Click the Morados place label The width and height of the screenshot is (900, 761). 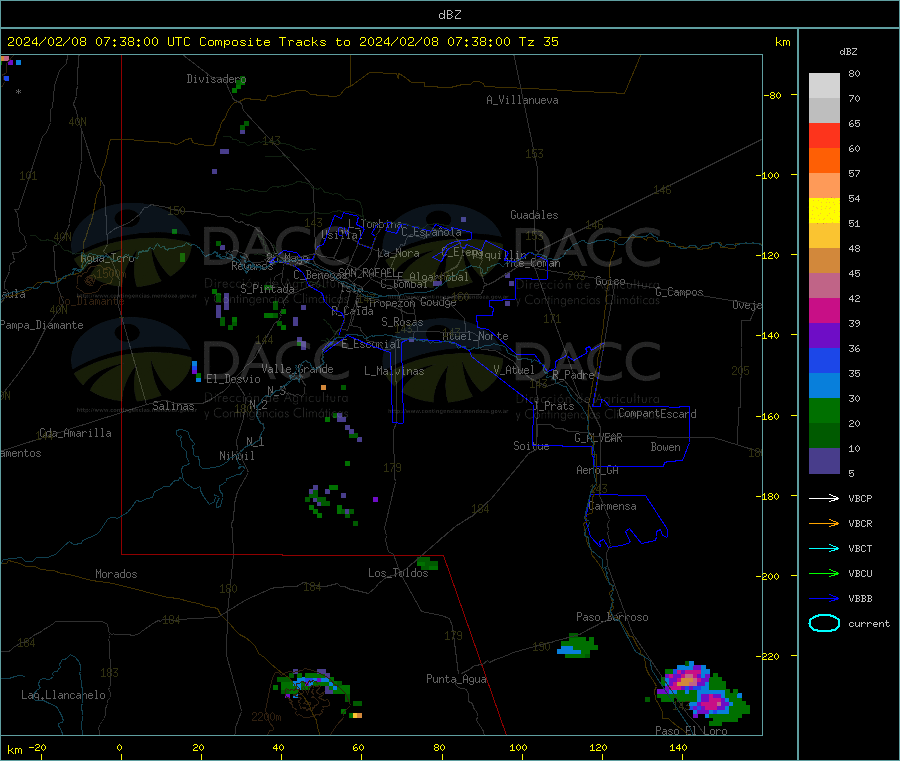(x=116, y=574)
